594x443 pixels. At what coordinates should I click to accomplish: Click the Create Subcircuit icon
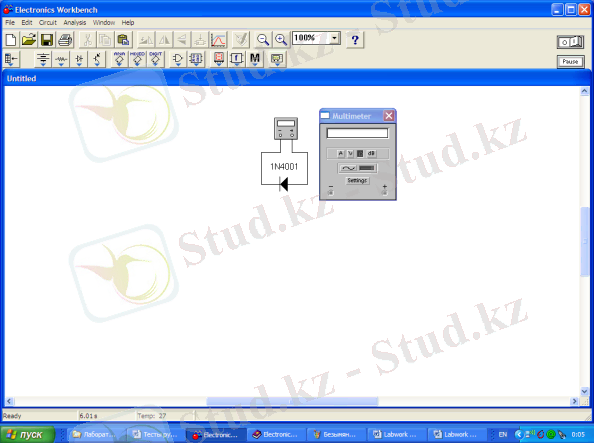click(x=200, y=39)
